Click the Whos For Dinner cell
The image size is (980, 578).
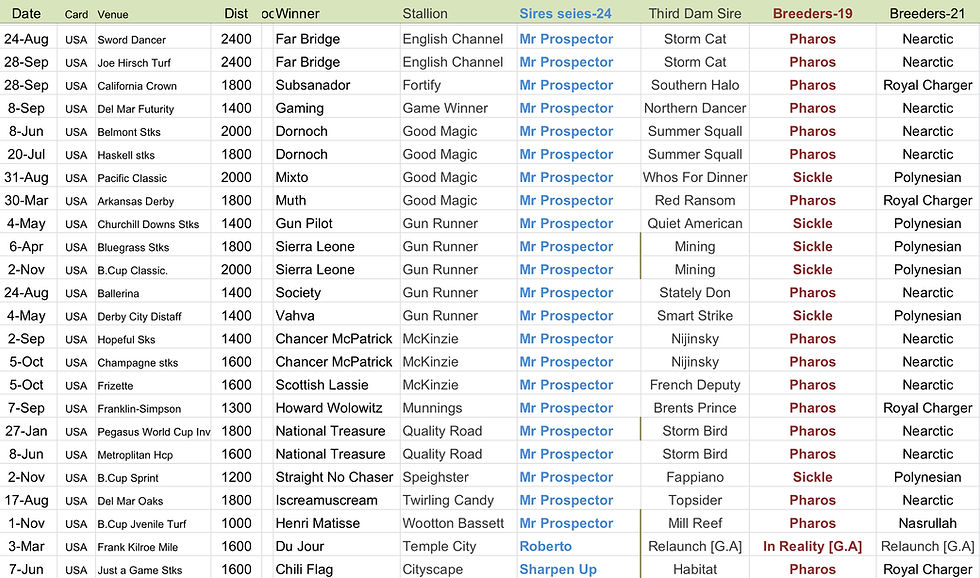click(x=695, y=177)
